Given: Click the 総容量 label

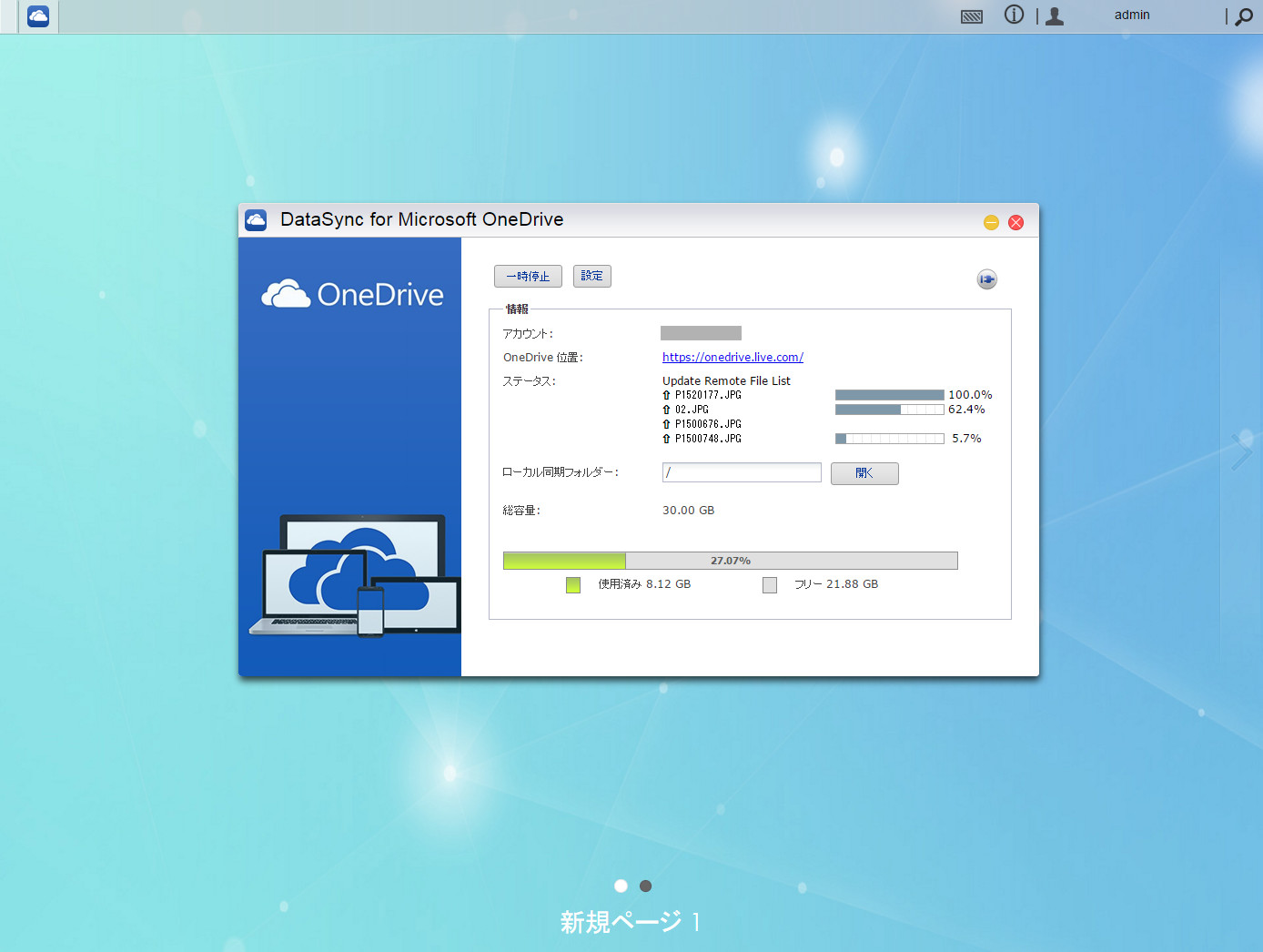Looking at the screenshot, I should tap(521, 511).
